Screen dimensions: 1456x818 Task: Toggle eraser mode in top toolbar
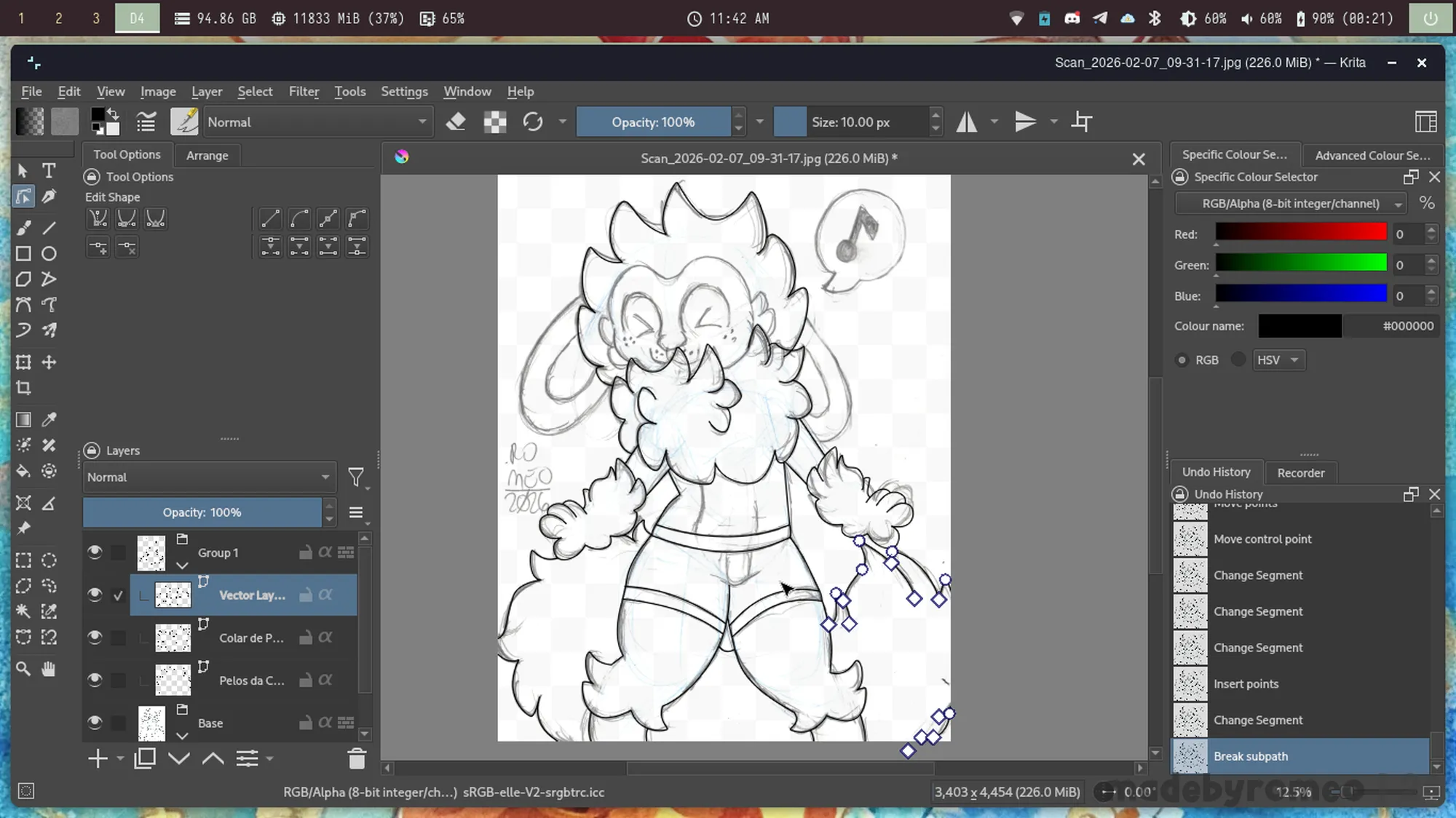click(456, 122)
